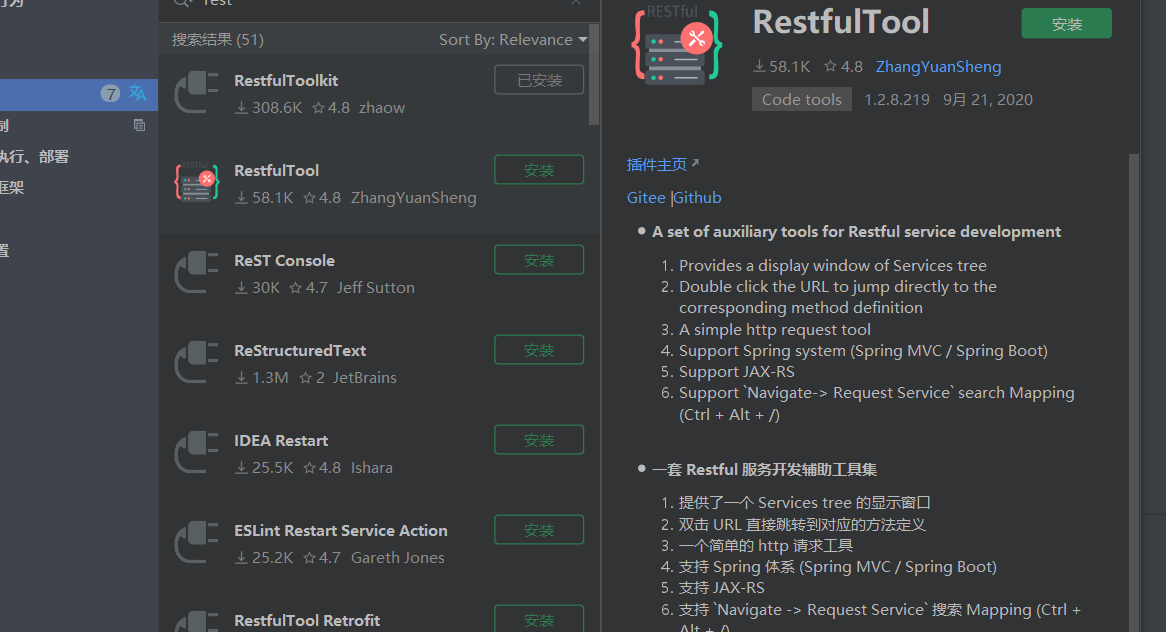1166x632 pixels.
Task: Click author zhaow under RestfulToolkit
Action: point(381,108)
